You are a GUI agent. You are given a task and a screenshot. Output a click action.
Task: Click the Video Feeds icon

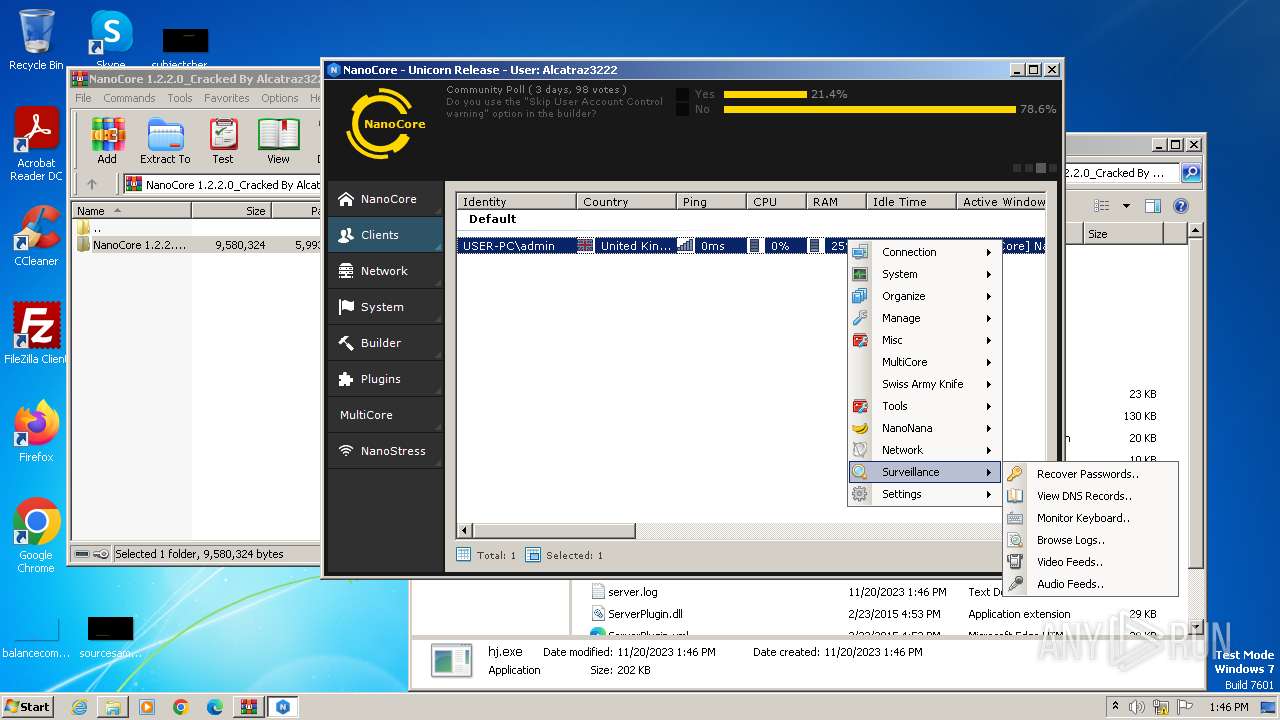[1015, 562]
